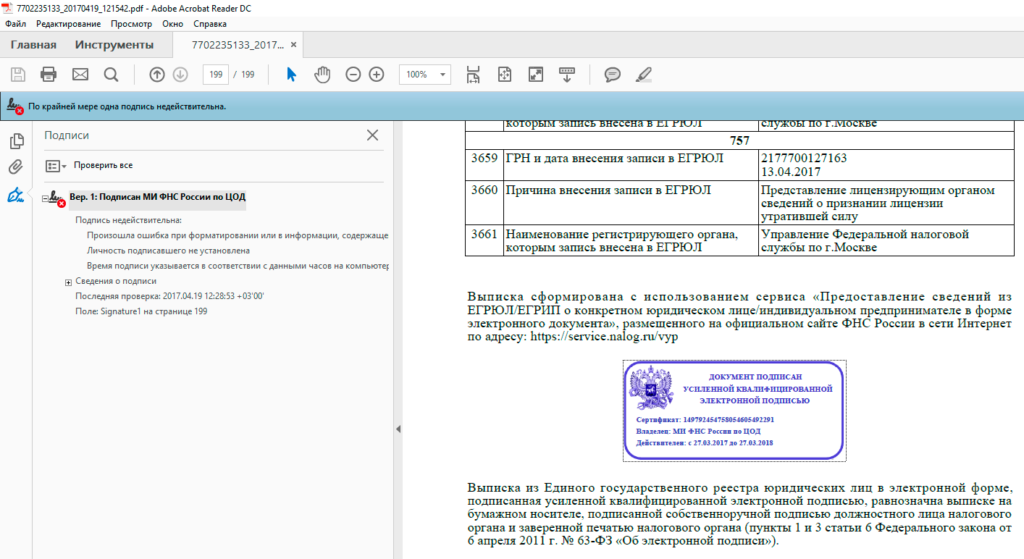The image size is (1024, 559).
Task: Click the fit width scrolling icon
Action: [x=473, y=74]
